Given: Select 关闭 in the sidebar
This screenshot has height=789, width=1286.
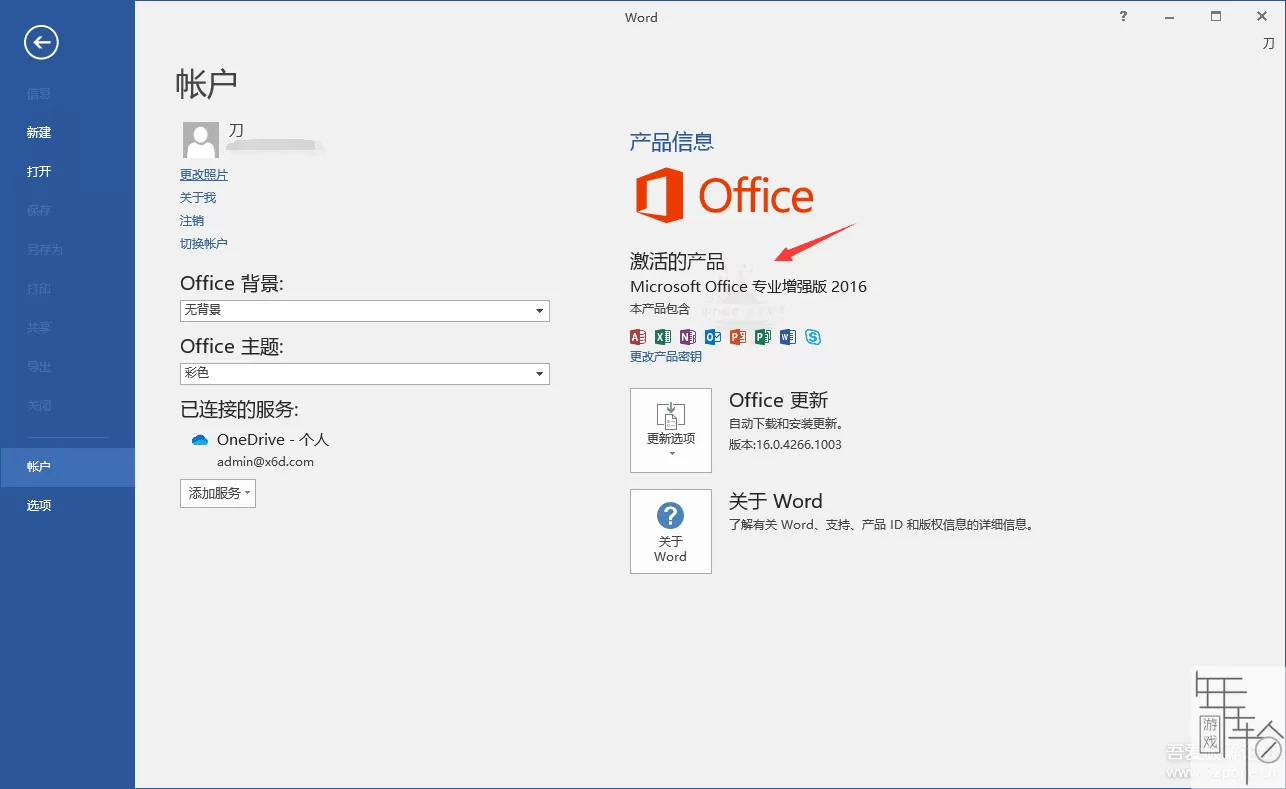Looking at the screenshot, I should coord(67,405).
